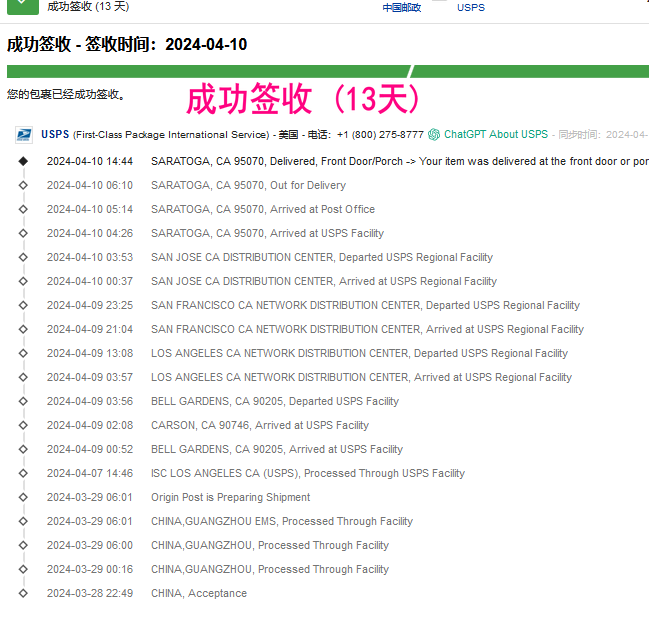The height and width of the screenshot is (618, 649).
Task: Open the ChatGPT About USPS link
Action: coord(496,135)
